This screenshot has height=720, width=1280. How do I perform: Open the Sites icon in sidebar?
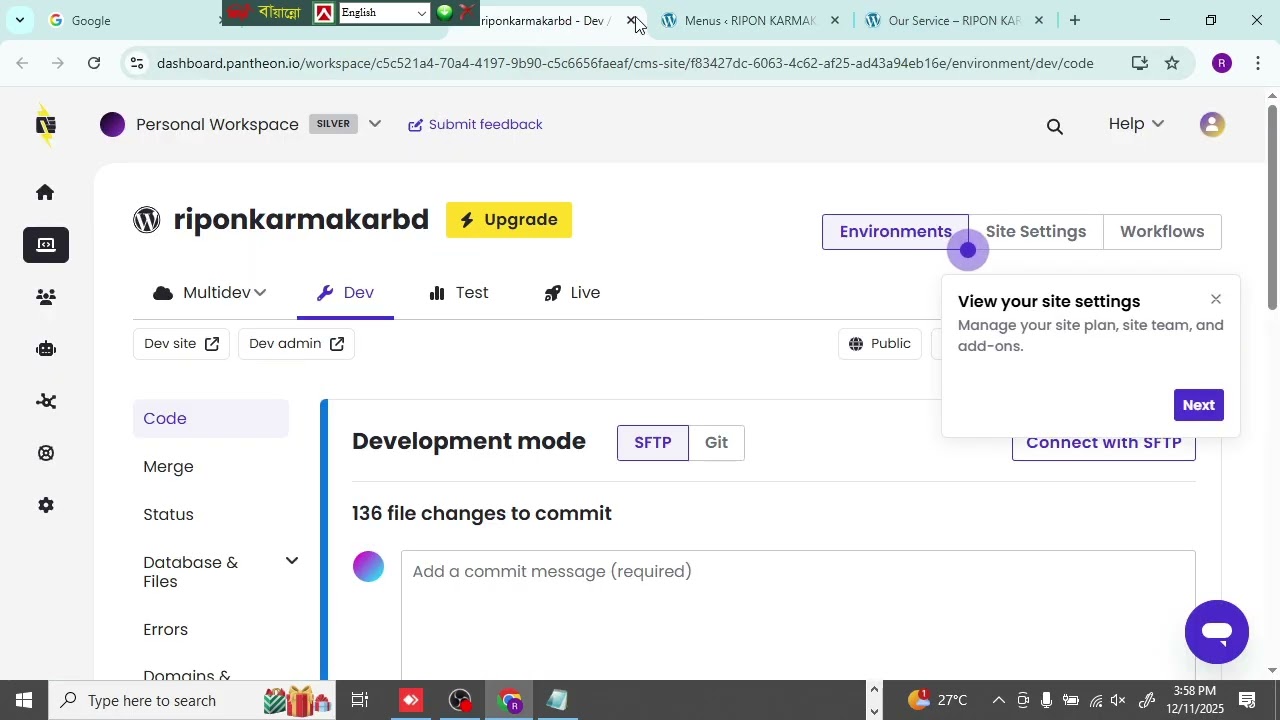coord(46,245)
